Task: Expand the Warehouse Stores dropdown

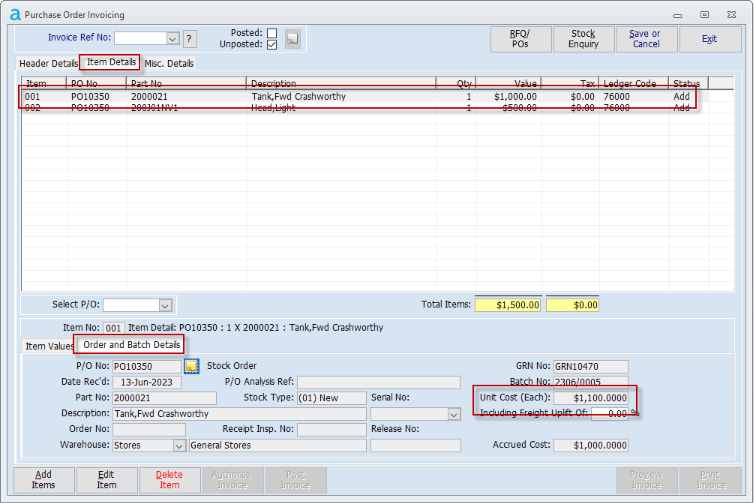Action: pos(179,445)
